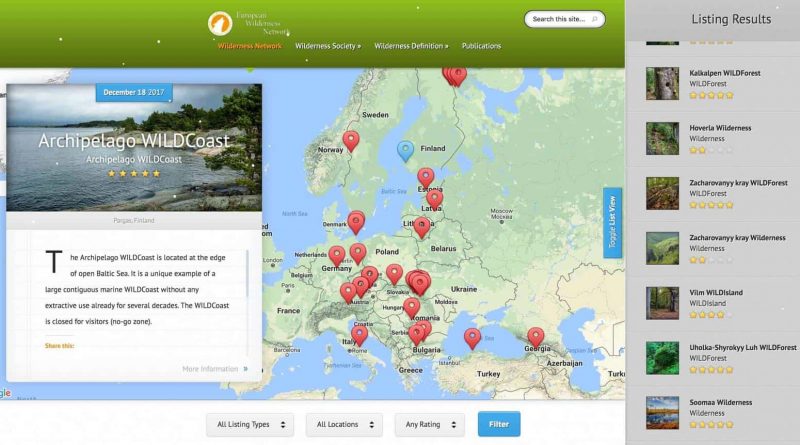Click the blue Filter button
800x445 pixels.
click(499, 424)
